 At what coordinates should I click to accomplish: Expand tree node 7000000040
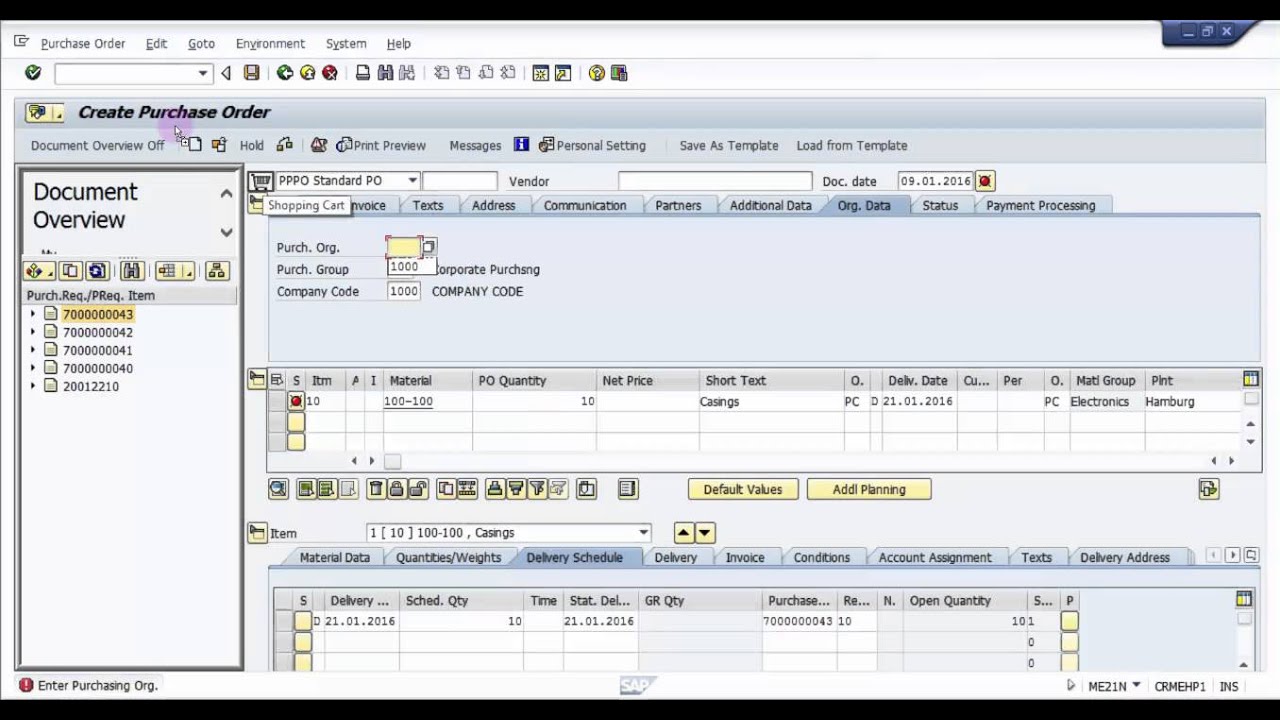click(33, 368)
